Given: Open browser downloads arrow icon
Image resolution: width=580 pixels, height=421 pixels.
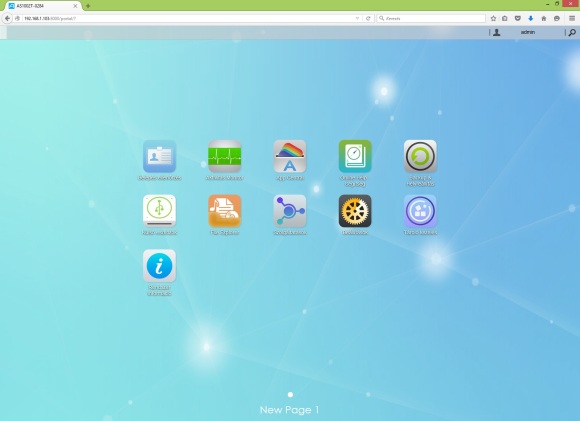Looking at the screenshot, I should 530,18.
